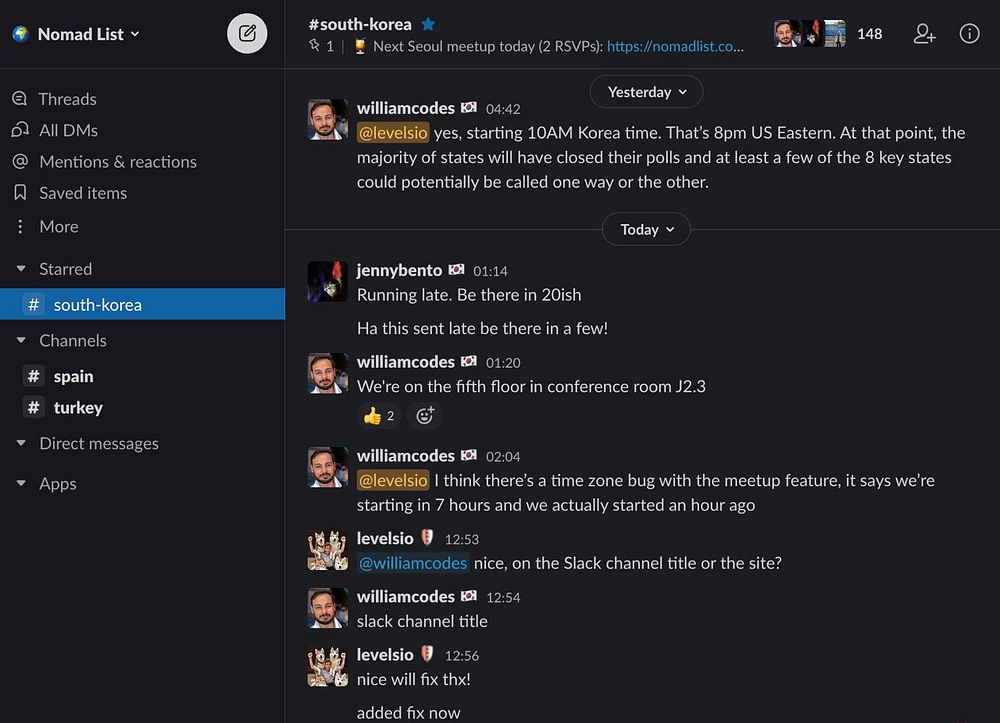Open All DMs view
The height and width of the screenshot is (723, 1000).
coord(68,130)
